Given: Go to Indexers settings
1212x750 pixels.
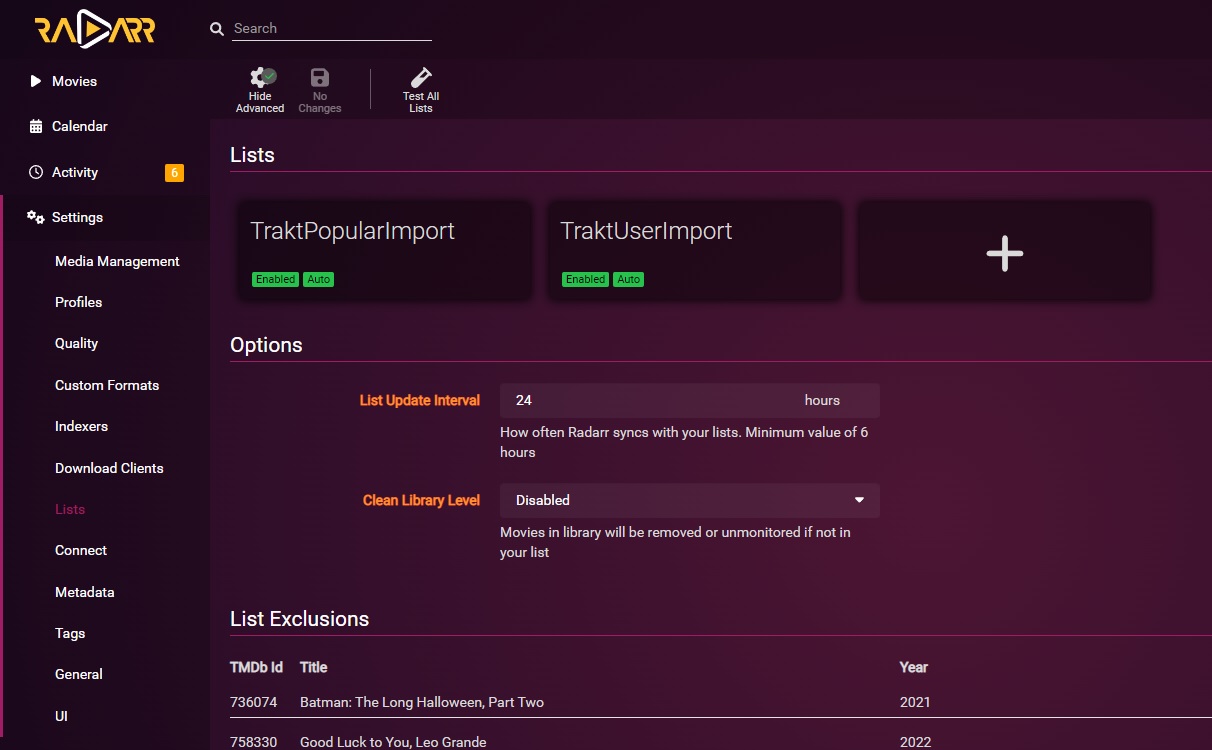Looking at the screenshot, I should click(81, 426).
